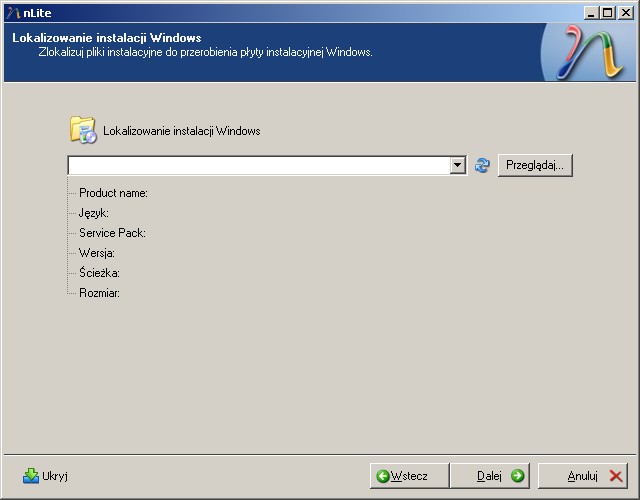The width and height of the screenshot is (640, 500).
Task: Select the Product name: row
Action: point(113,193)
